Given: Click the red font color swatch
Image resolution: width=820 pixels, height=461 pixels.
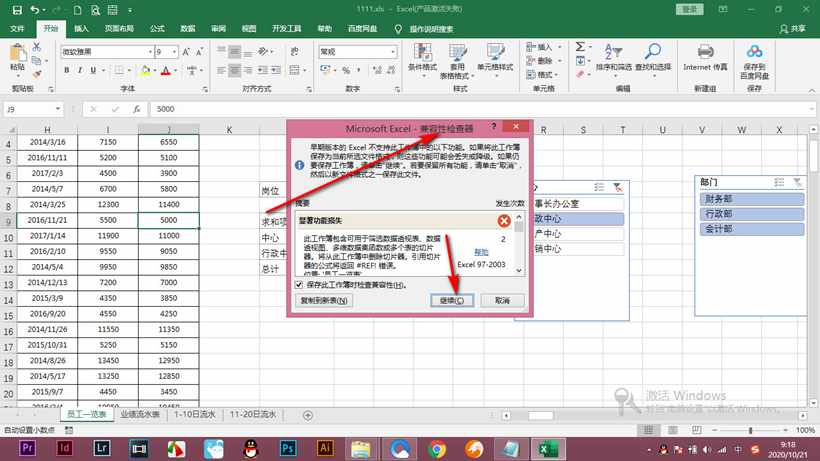Looking at the screenshot, I should [x=166, y=70].
